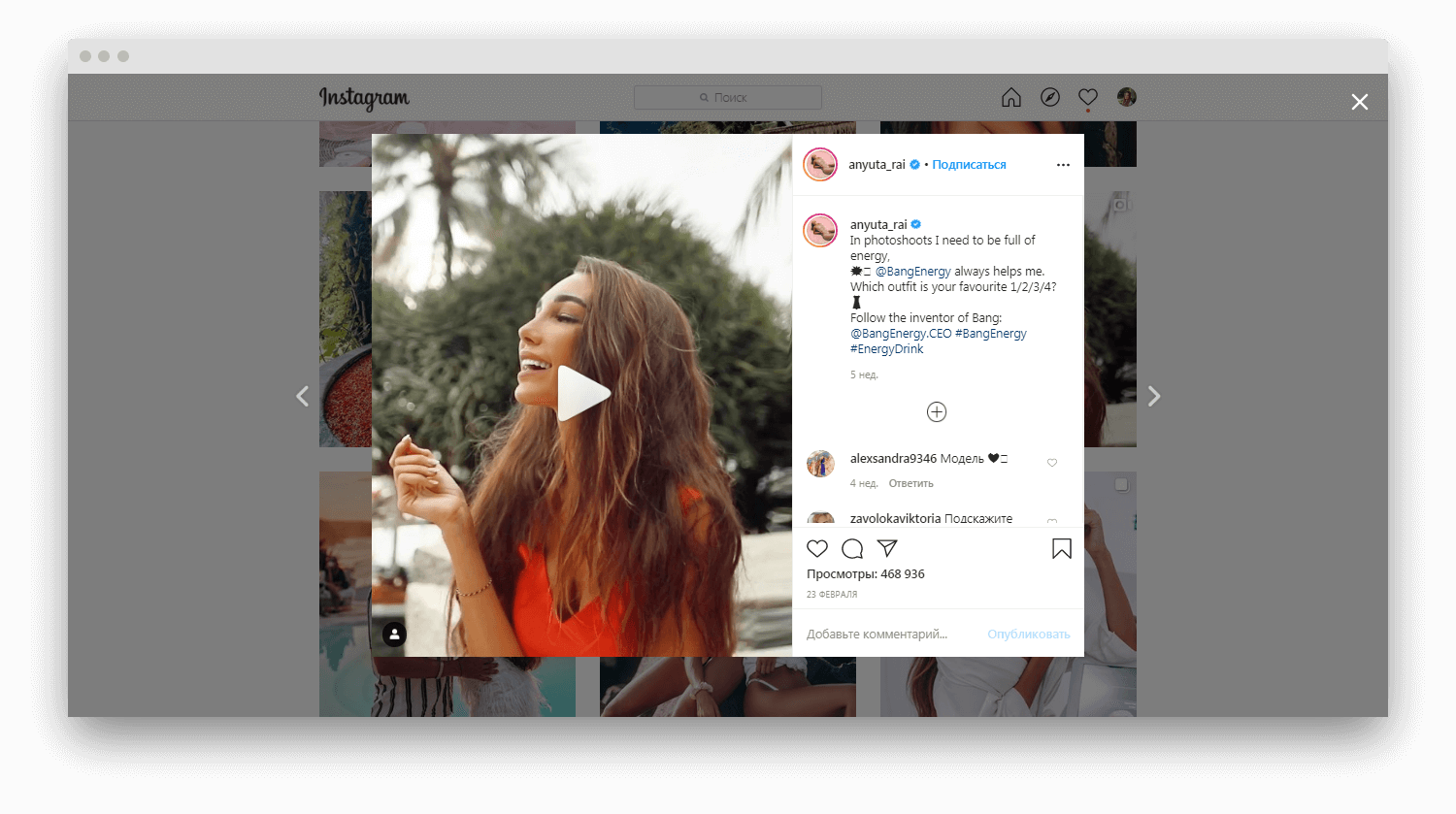The width and height of the screenshot is (1456, 814).
Task: Focus the Поиск search field
Action: [x=728, y=97]
